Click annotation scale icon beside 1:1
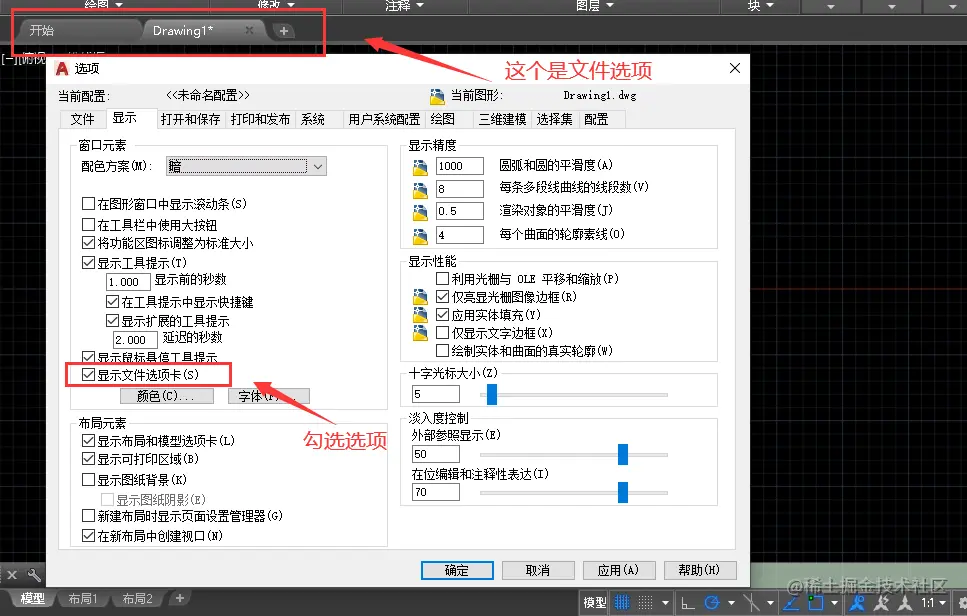The width and height of the screenshot is (967, 616). (x=905, y=603)
